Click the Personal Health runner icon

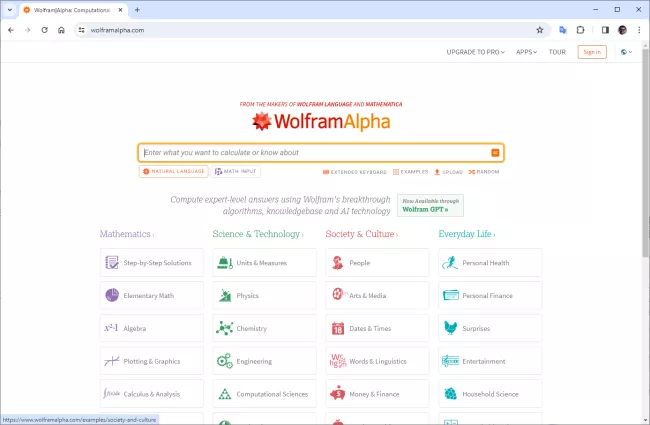pyautogui.click(x=451, y=263)
